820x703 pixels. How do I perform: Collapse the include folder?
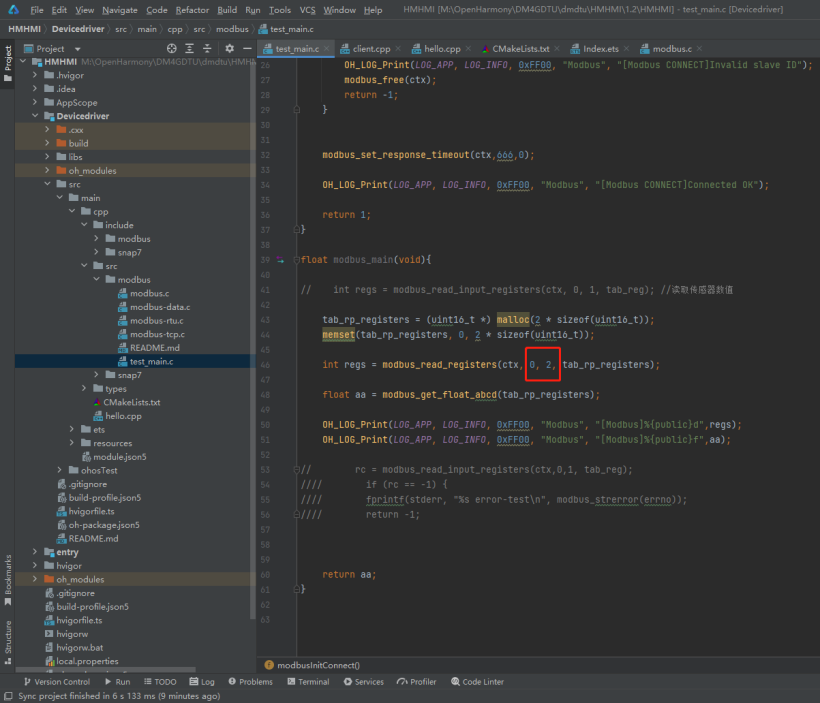(x=84, y=225)
